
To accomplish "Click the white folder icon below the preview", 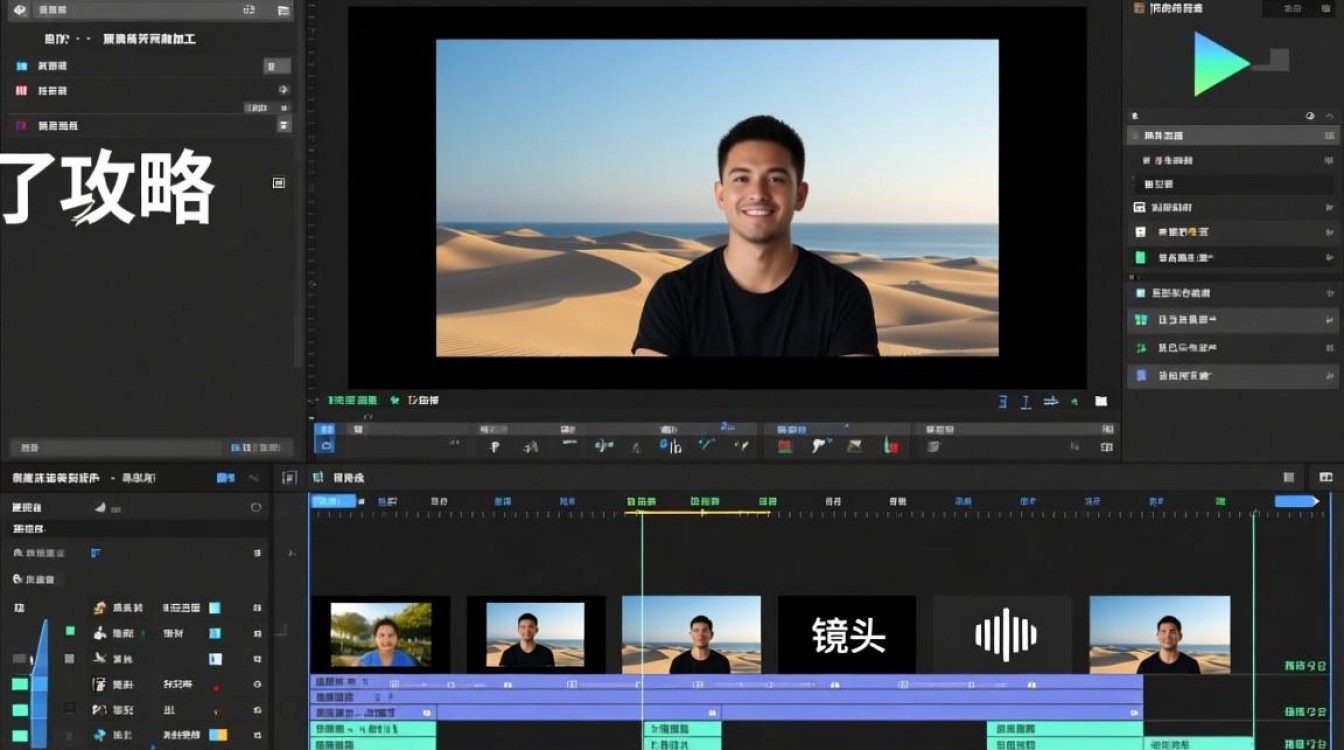I will coord(1101,401).
